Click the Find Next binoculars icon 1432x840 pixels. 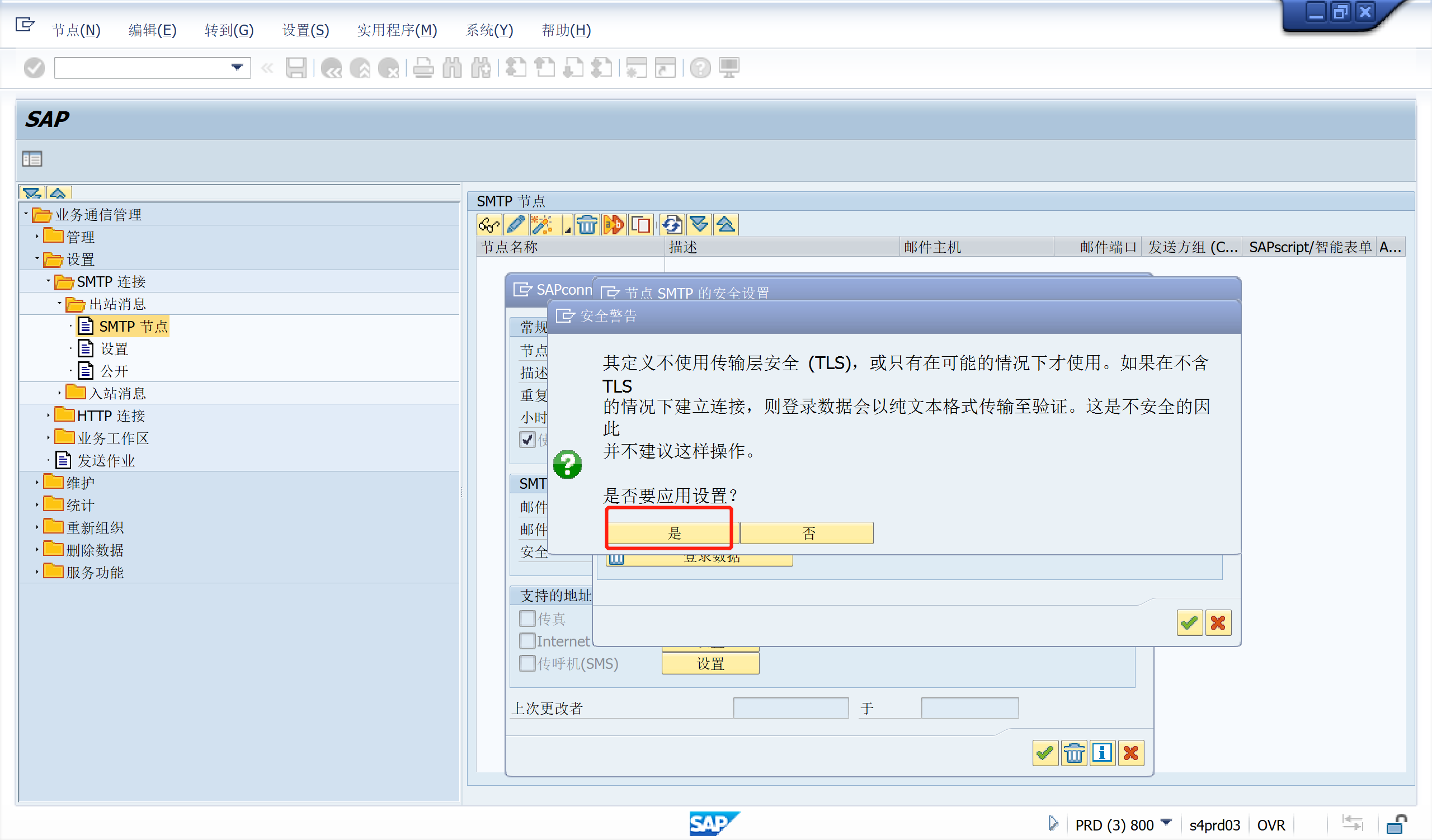point(481,68)
